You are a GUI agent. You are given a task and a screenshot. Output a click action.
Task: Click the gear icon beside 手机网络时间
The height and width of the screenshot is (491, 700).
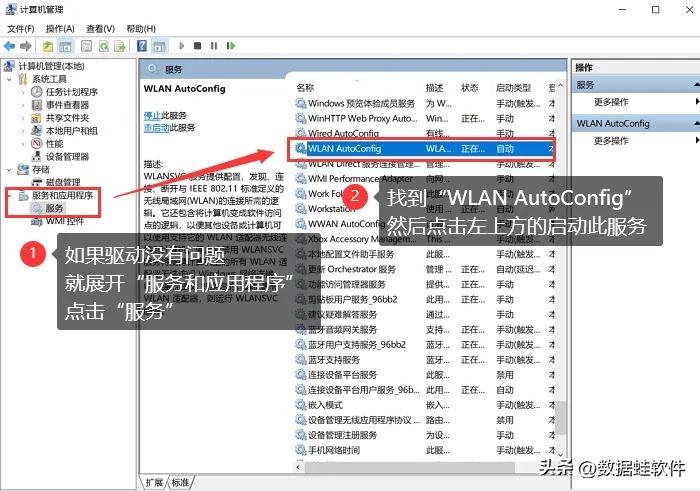coord(301,450)
